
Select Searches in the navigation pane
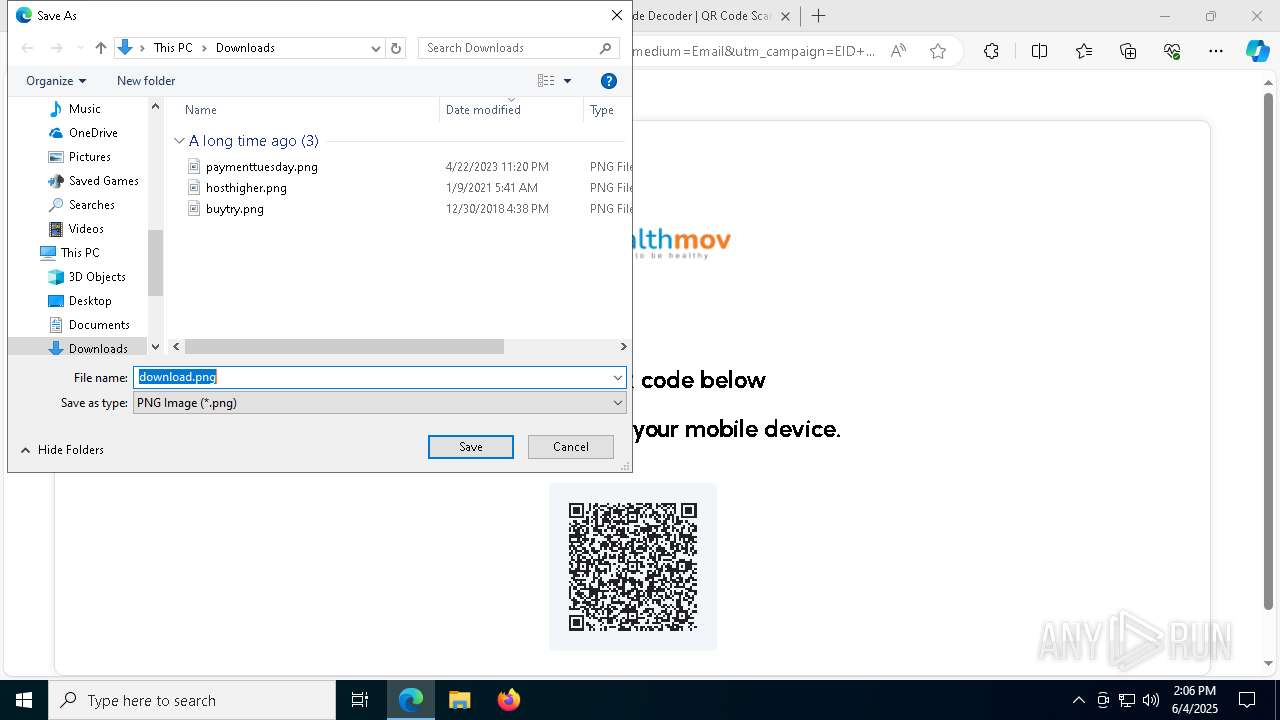coord(91,205)
